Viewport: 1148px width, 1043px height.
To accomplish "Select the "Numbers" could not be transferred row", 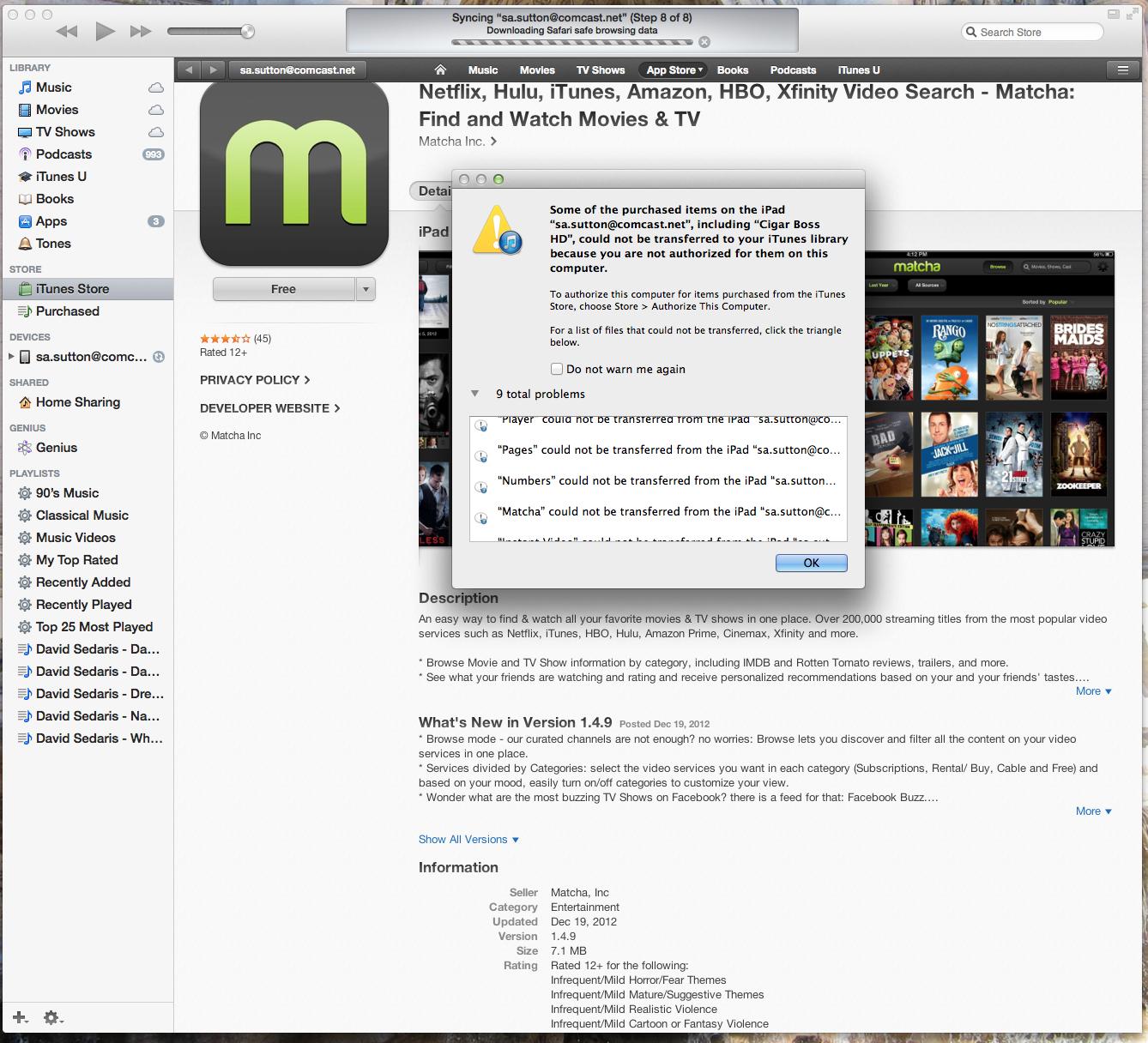I will point(658,480).
